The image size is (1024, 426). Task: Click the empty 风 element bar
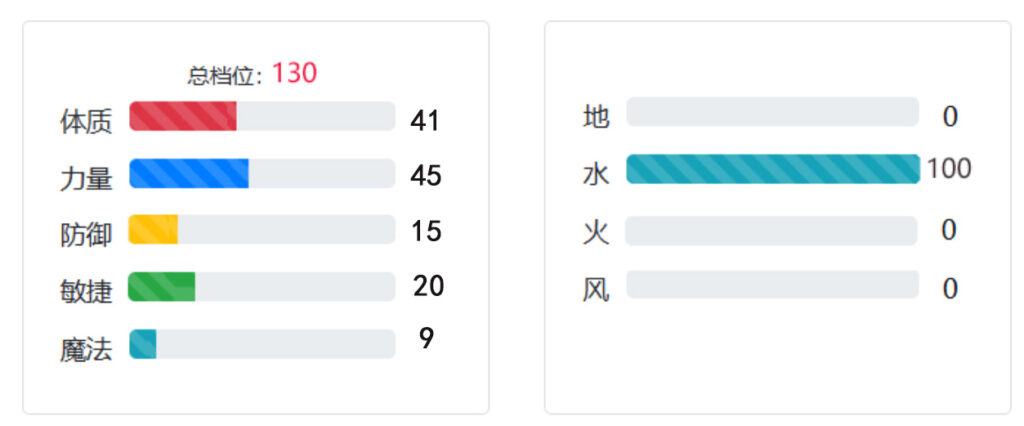[x=773, y=285]
